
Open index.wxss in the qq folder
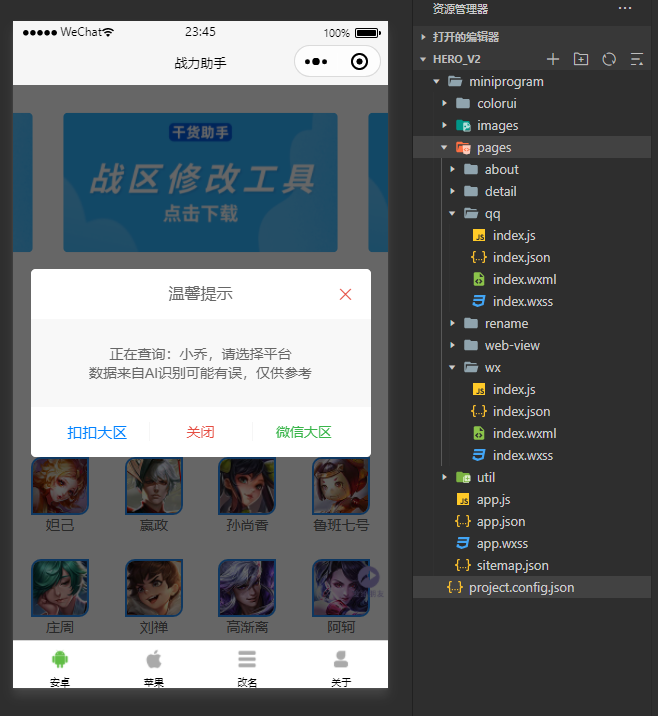point(532,301)
